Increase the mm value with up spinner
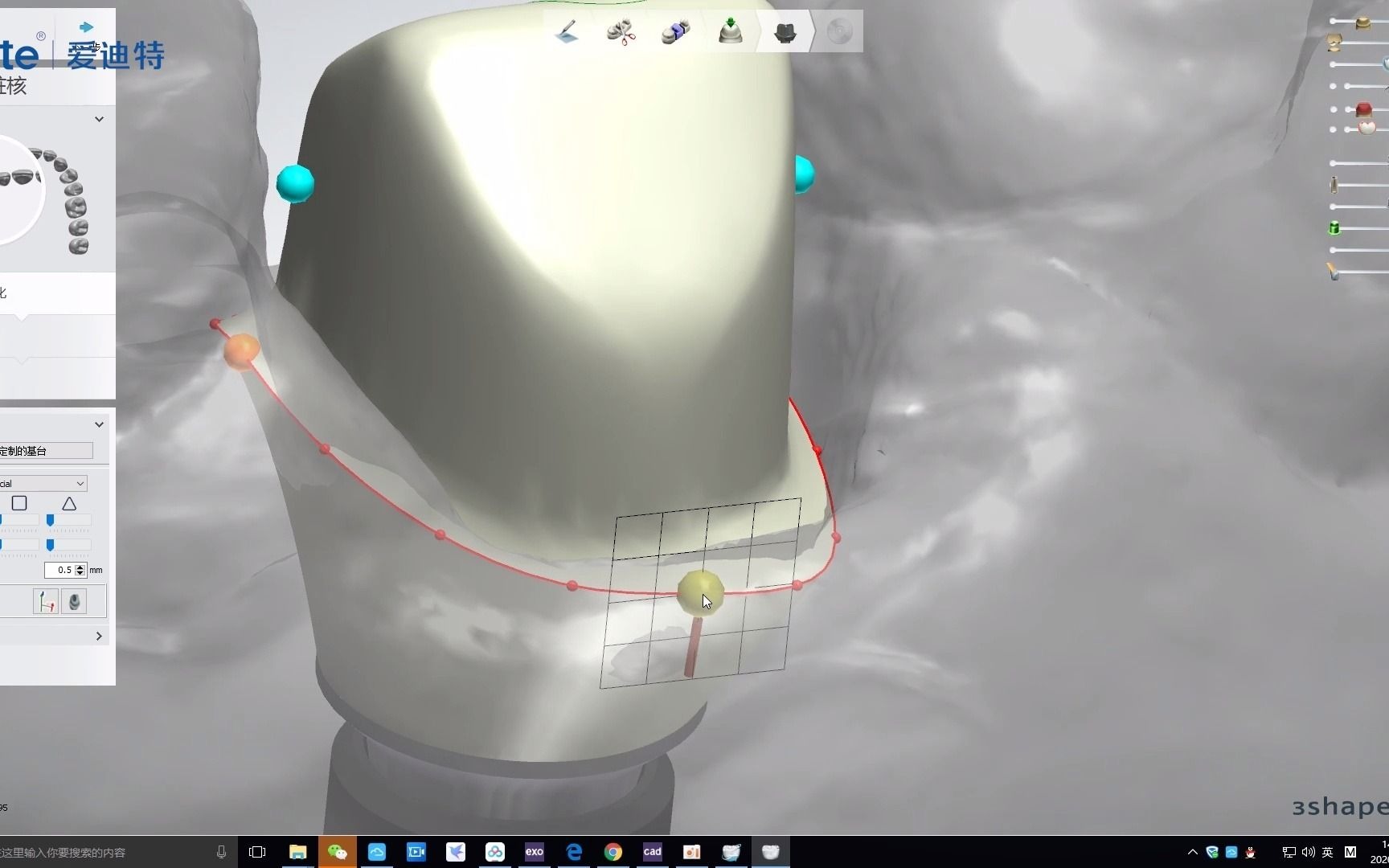Image resolution: width=1389 pixels, height=868 pixels. [80, 567]
